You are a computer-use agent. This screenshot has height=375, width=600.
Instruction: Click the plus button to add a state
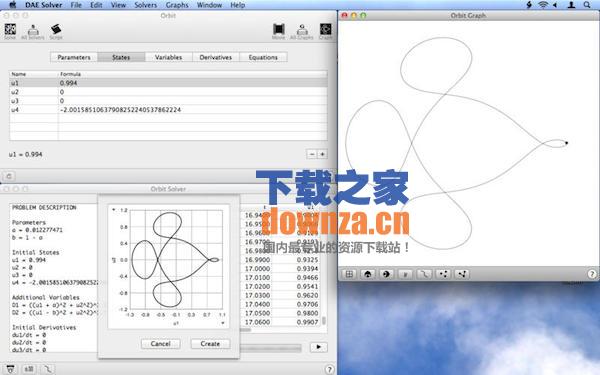(322, 154)
